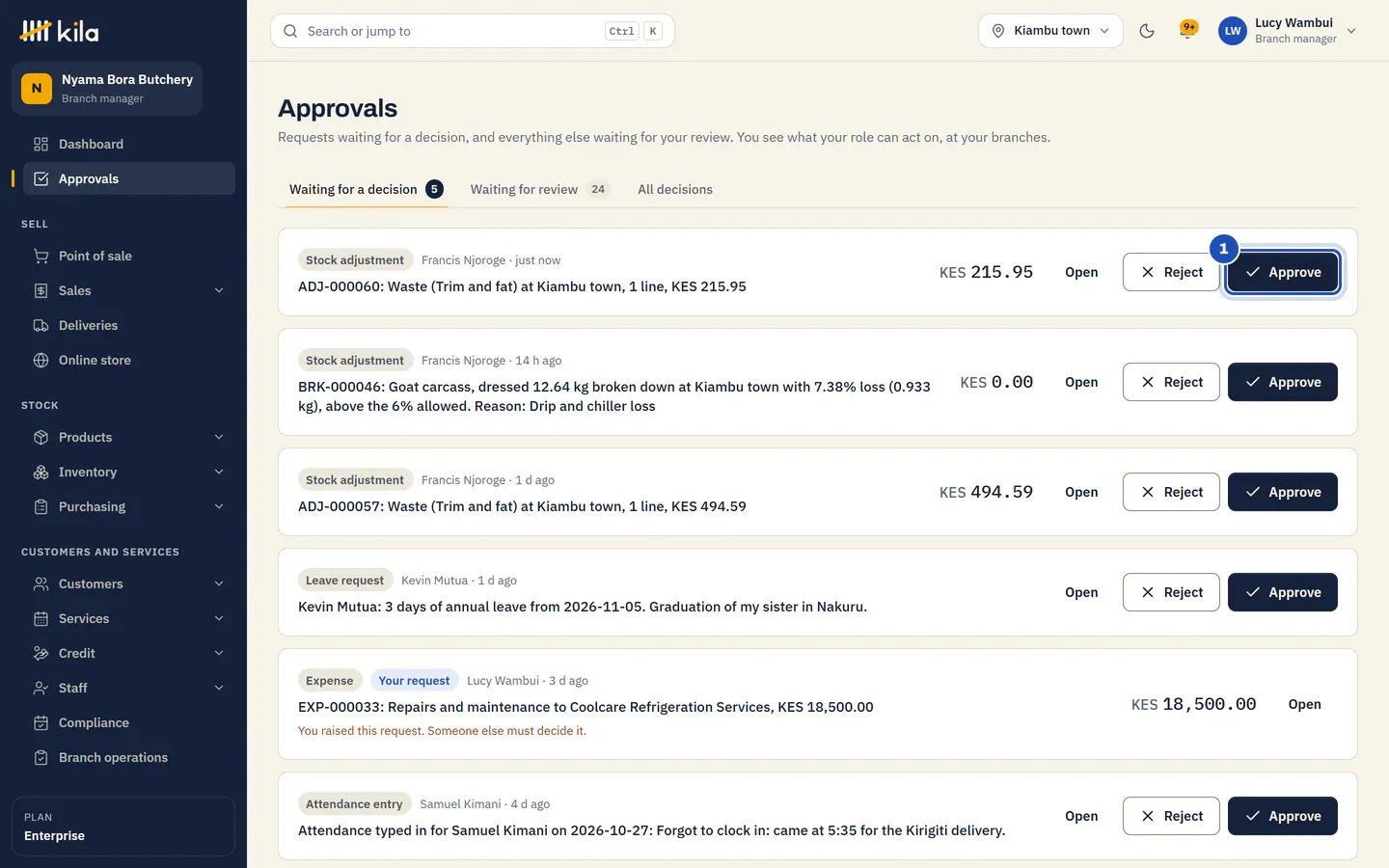Click the Nyama Bora Butchery organization card
The height and width of the screenshot is (868, 1389).
(107, 89)
